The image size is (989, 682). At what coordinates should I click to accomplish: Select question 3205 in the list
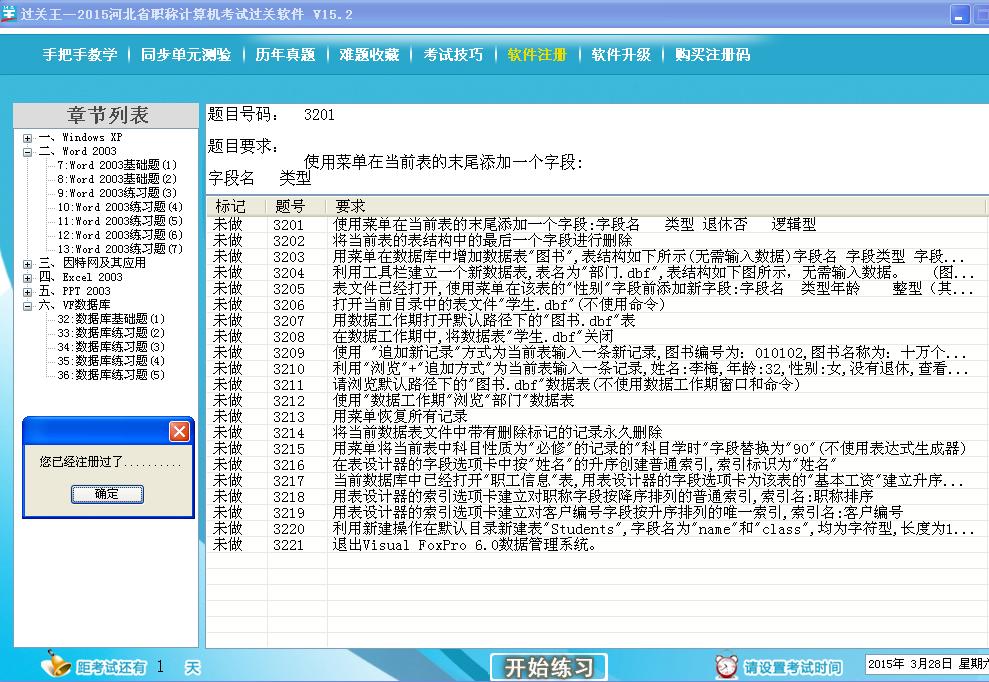[288, 289]
